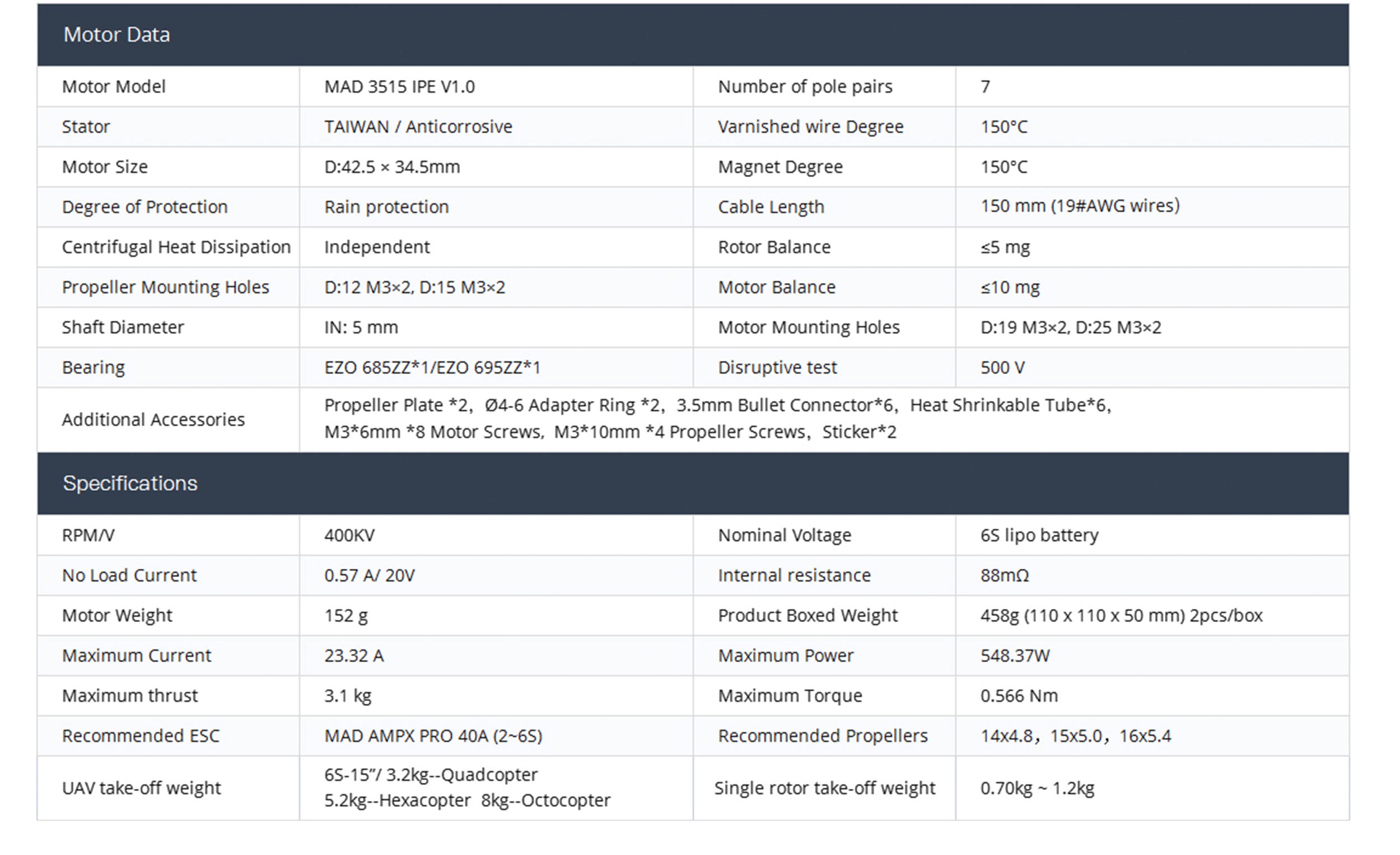This screenshot has width=1400, height=855.
Task: Click the Motor Data header
Action: click(x=116, y=35)
